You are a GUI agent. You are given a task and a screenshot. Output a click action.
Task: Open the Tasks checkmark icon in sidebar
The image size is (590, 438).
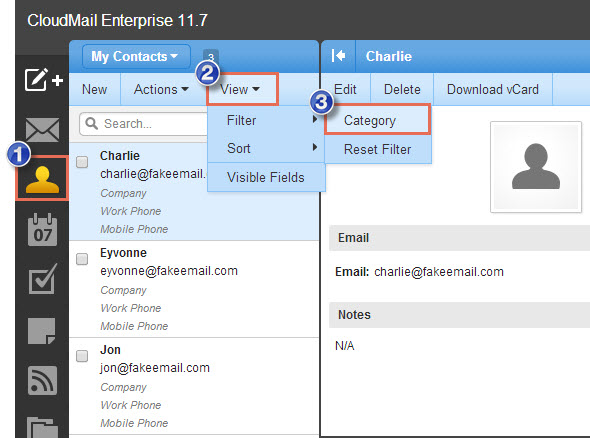coord(42,279)
